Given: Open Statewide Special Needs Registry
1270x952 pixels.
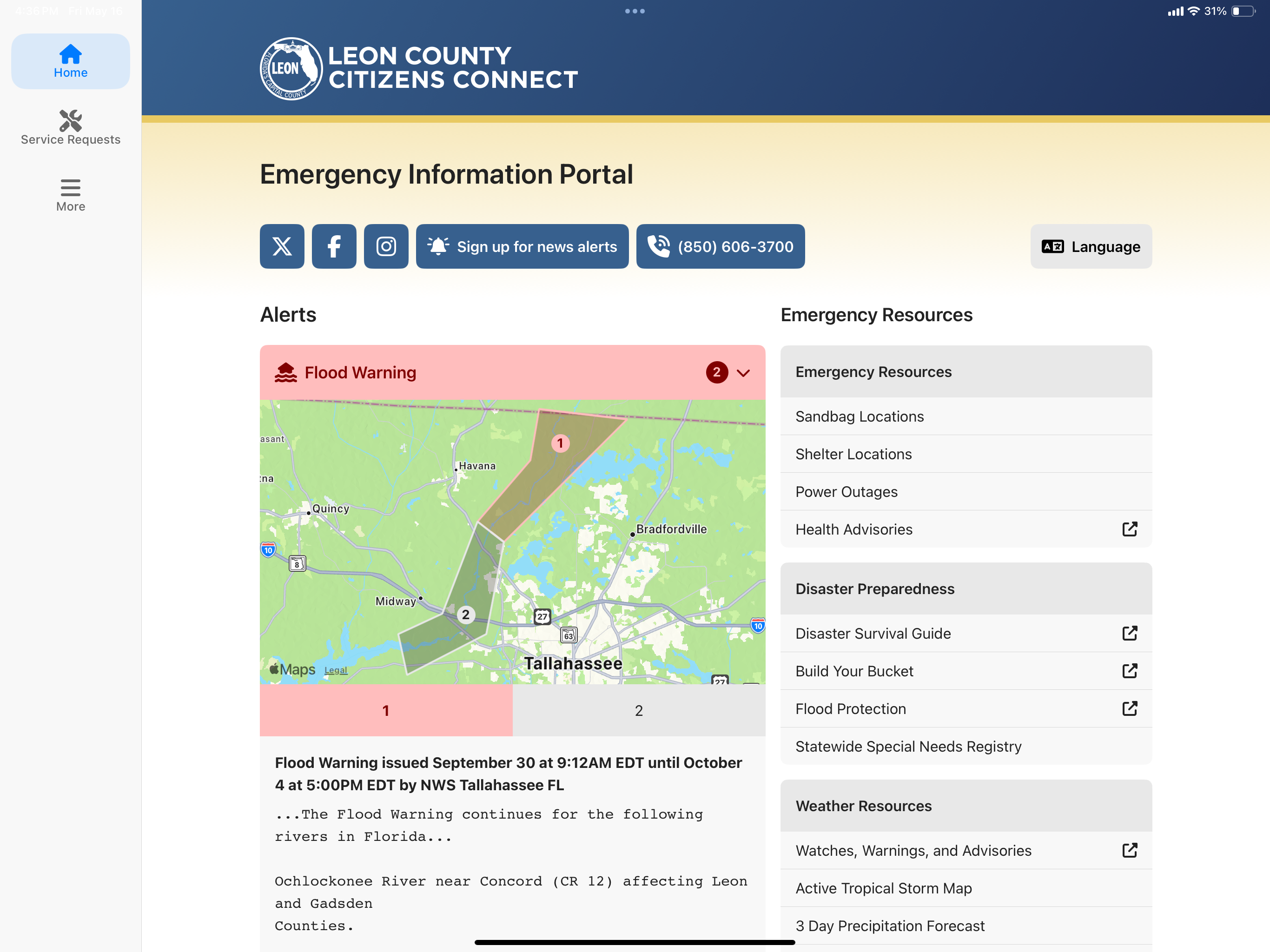Looking at the screenshot, I should click(966, 747).
